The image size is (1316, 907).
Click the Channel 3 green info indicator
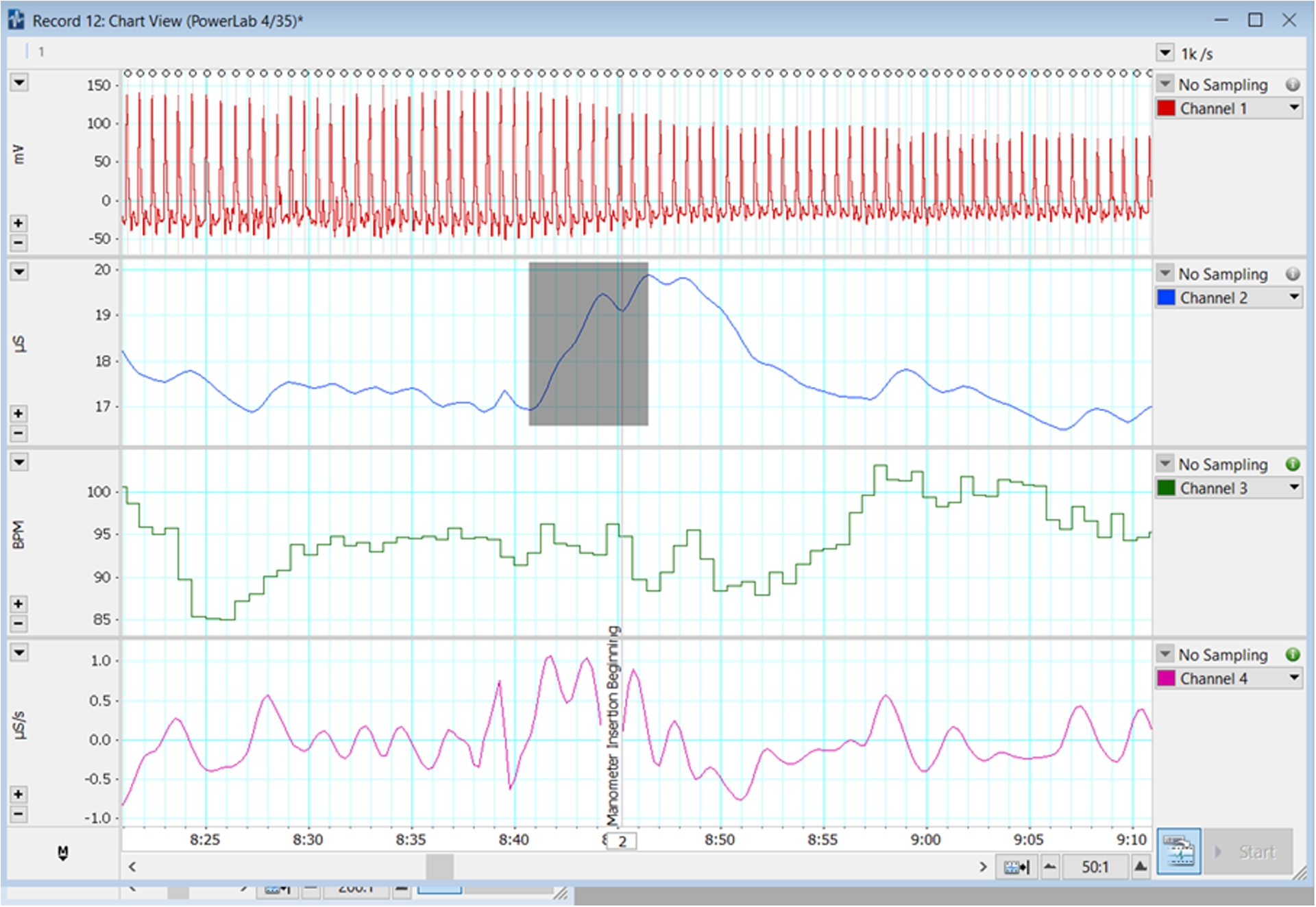(1293, 464)
